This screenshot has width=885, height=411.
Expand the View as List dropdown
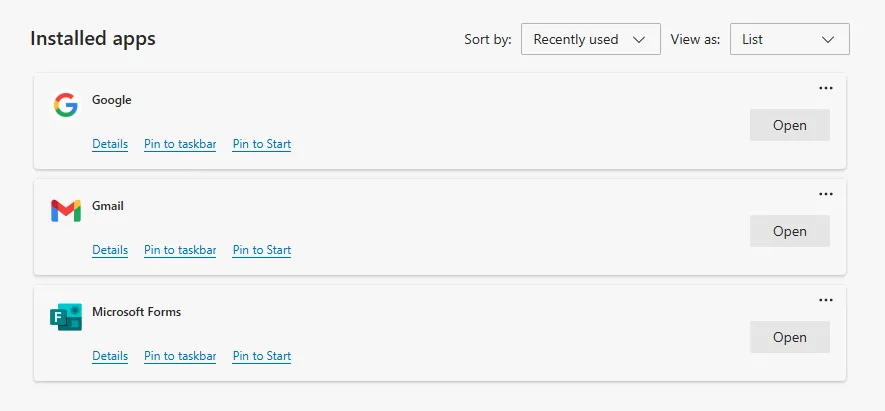pyautogui.click(x=789, y=39)
